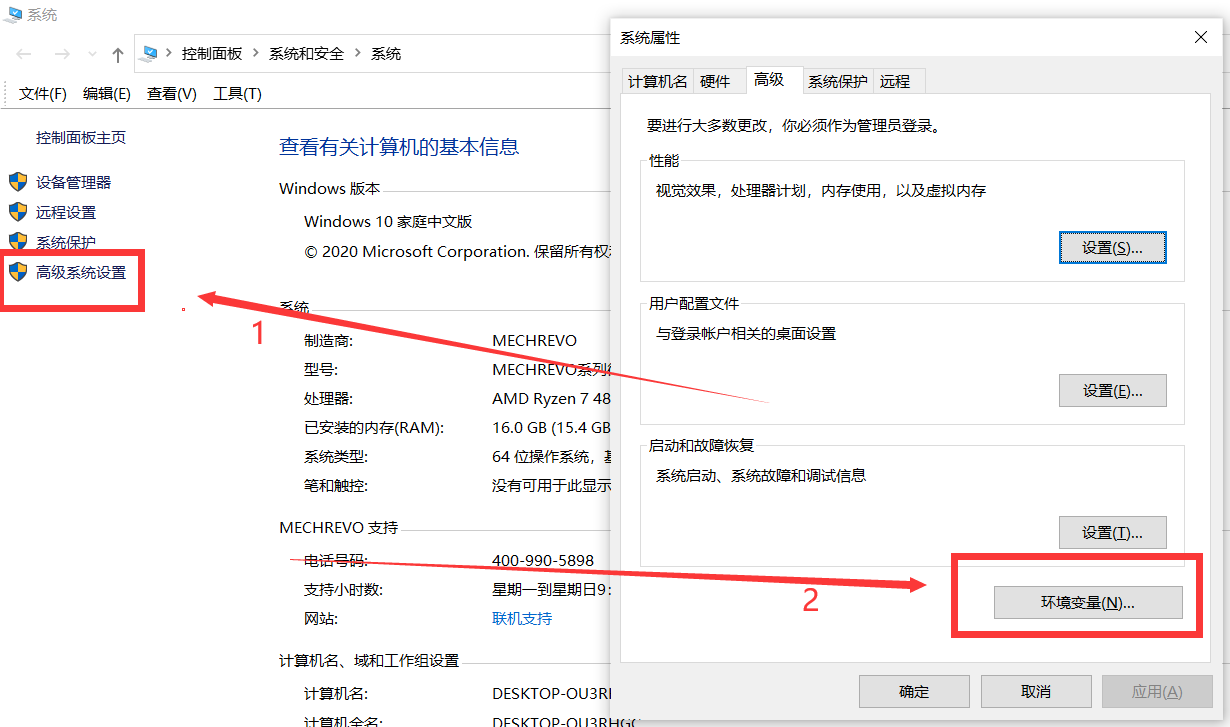Open 环境变量(N) dialog button
This screenshot has height=727, width=1230.
click(x=1088, y=602)
